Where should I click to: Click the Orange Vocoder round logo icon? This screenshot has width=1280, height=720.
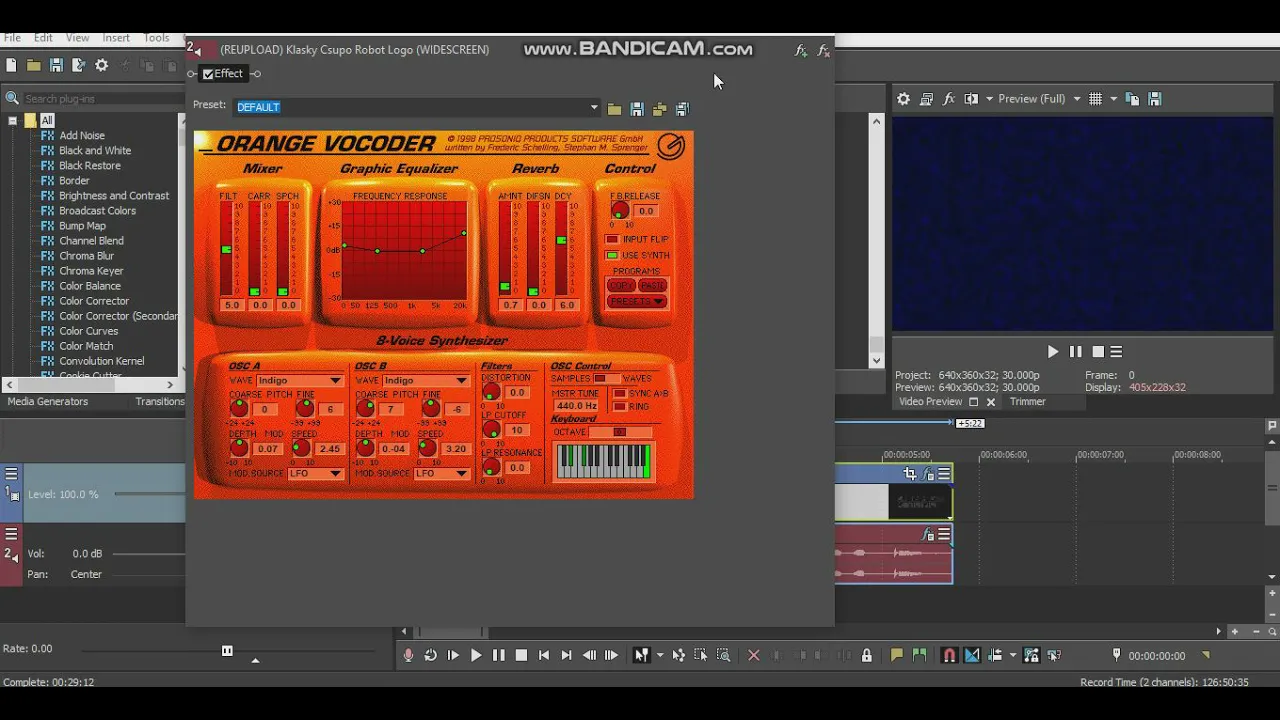[671, 146]
